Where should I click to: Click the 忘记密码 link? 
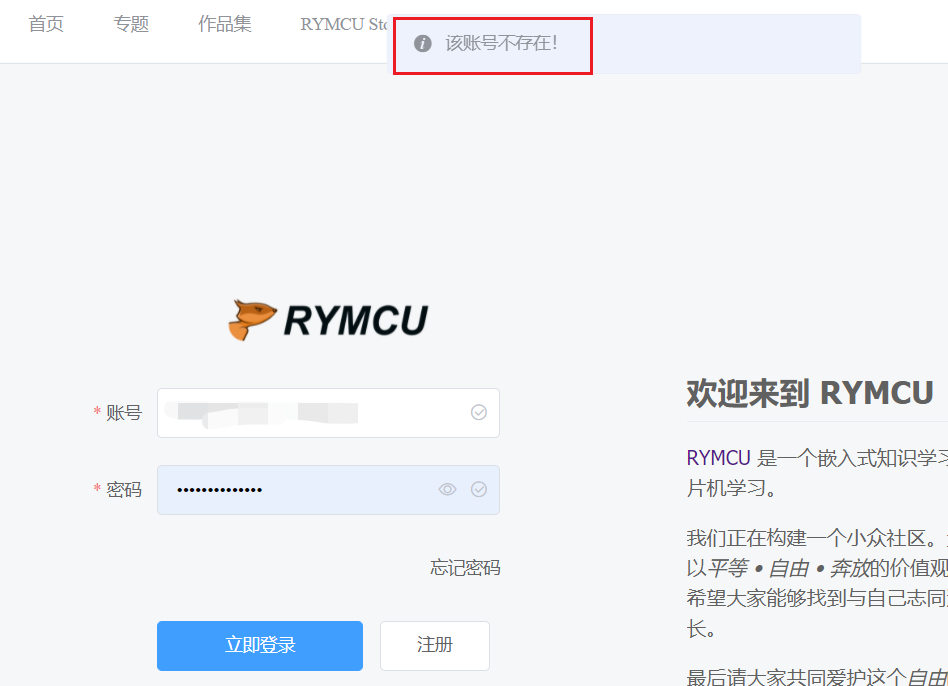(x=464, y=567)
